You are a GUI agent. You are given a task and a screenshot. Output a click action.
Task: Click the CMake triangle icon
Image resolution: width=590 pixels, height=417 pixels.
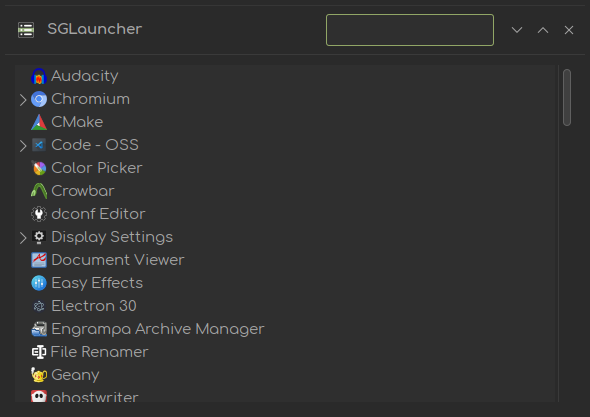pyautogui.click(x=39, y=122)
